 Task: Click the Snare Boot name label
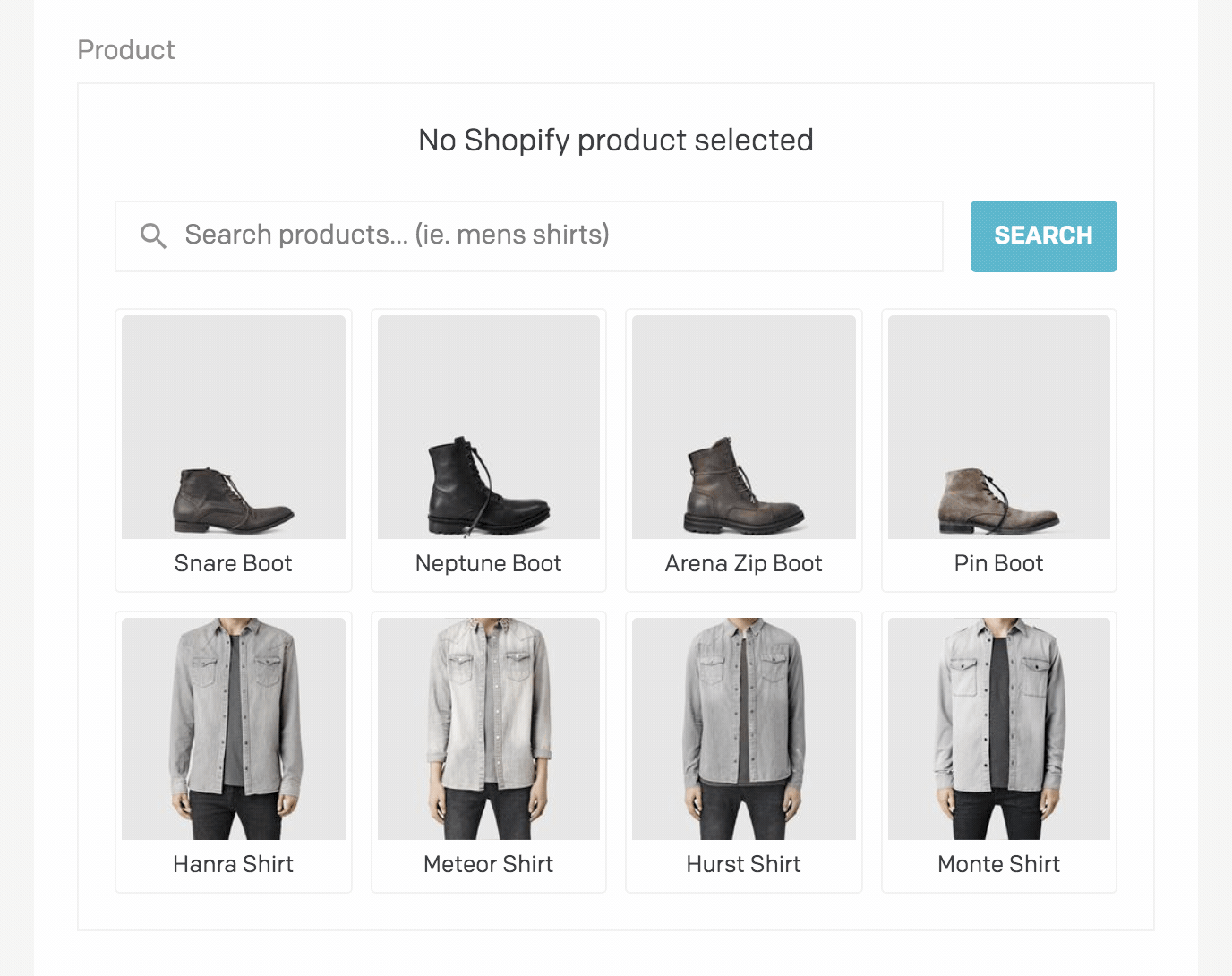pyautogui.click(x=234, y=563)
